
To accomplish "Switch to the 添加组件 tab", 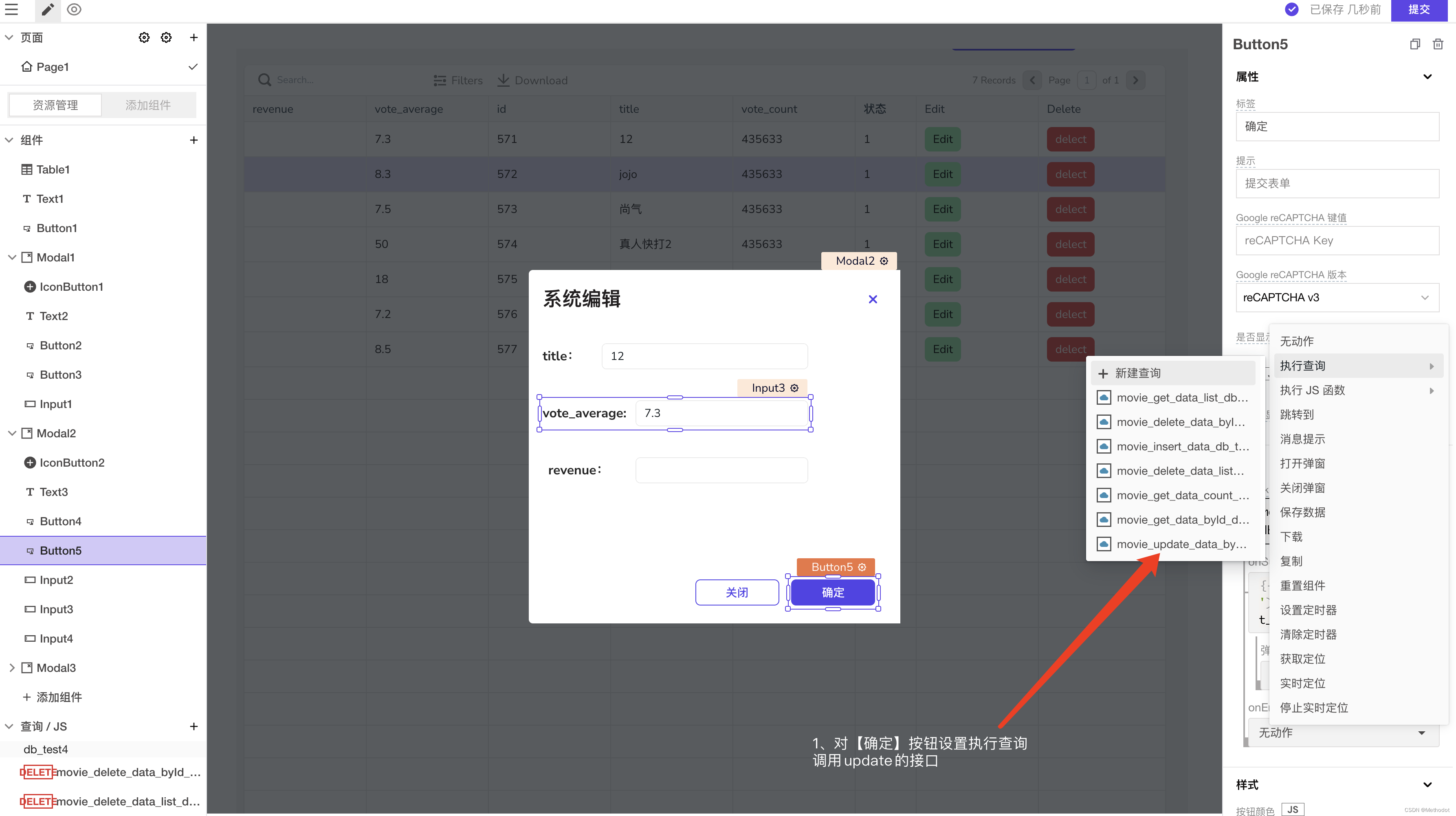I will 148,105.
